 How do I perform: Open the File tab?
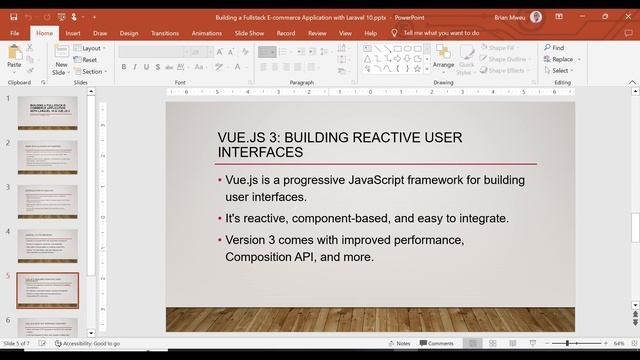(15, 33)
